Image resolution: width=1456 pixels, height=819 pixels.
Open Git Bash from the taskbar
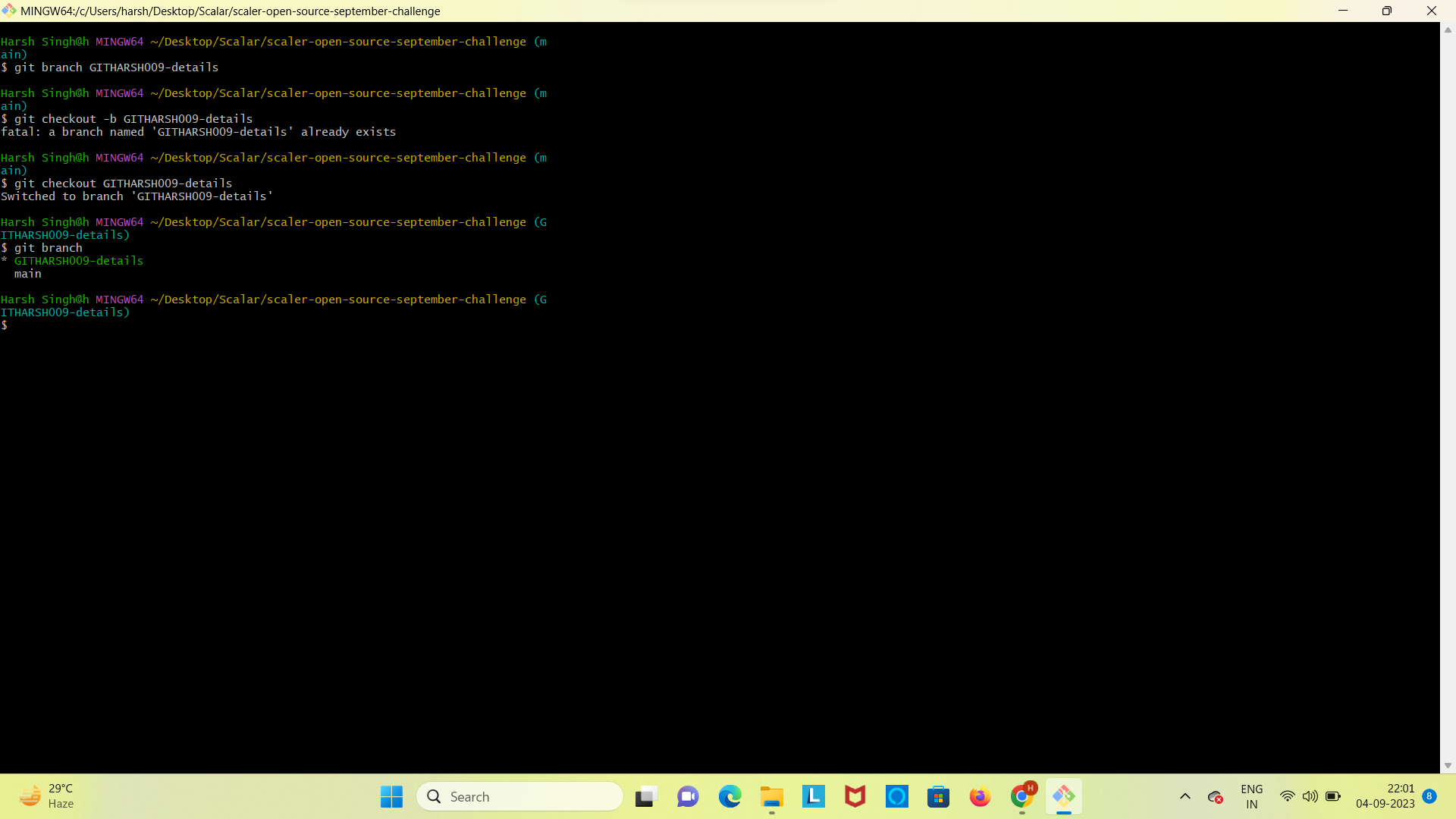(1064, 796)
